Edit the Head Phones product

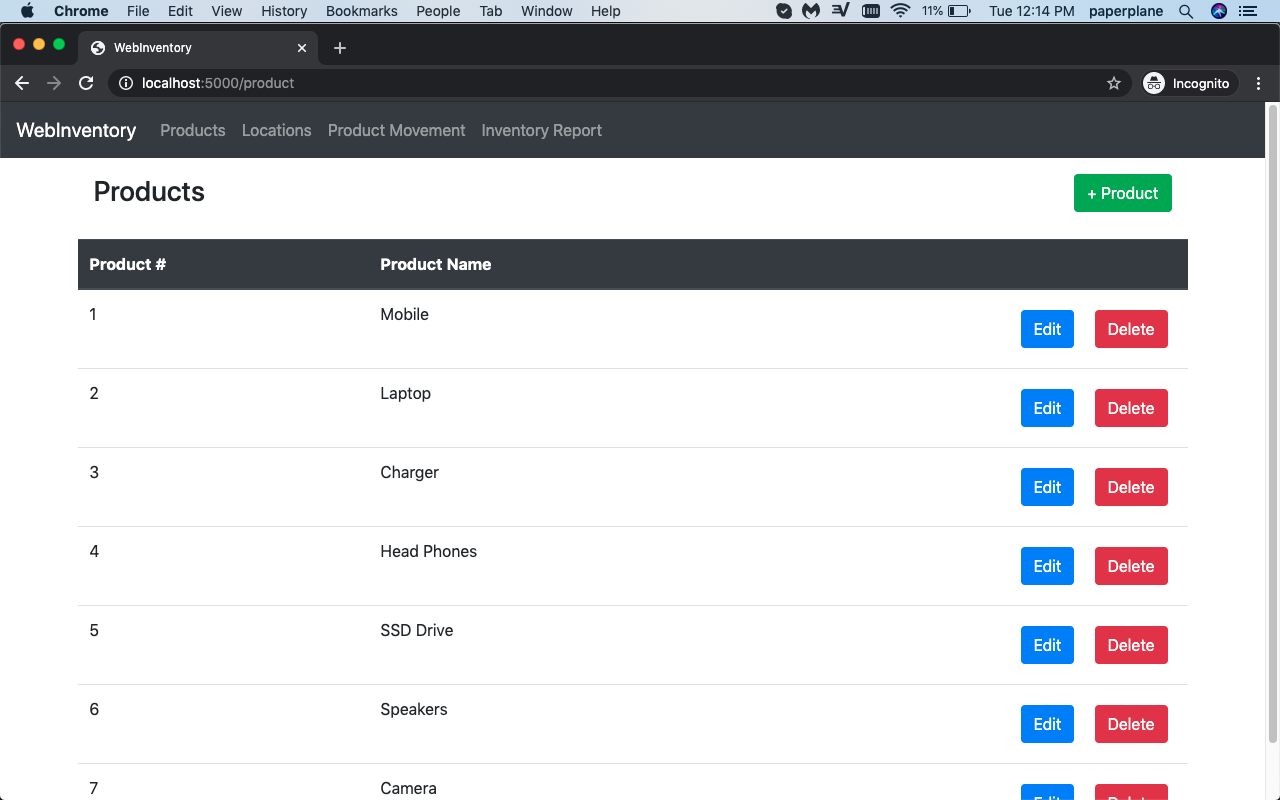tap(1047, 566)
